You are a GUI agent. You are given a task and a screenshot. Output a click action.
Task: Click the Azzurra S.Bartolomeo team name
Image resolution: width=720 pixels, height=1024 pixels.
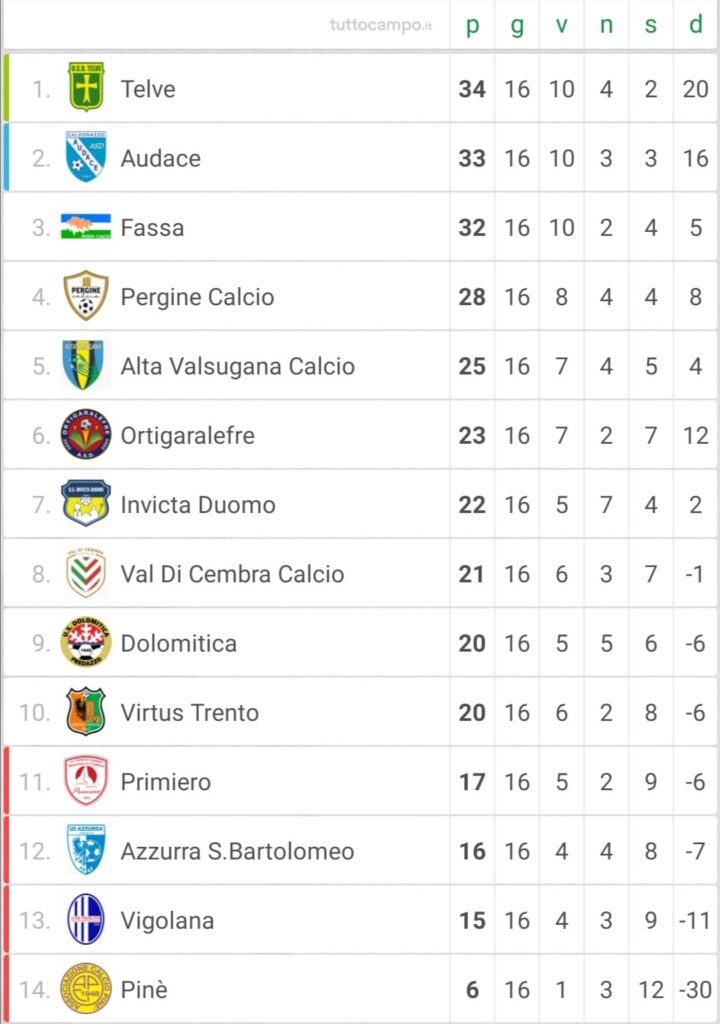click(238, 851)
